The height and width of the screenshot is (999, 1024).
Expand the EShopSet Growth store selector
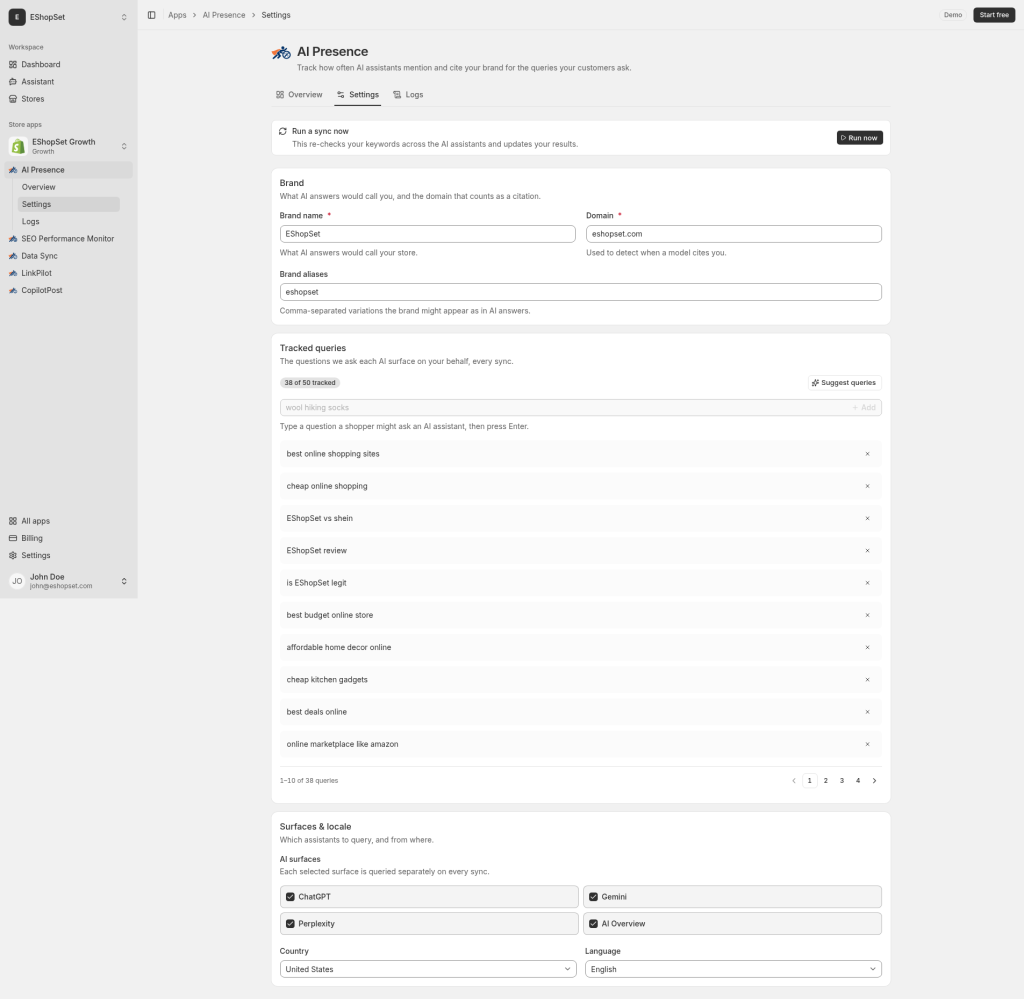(x=69, y=146)
